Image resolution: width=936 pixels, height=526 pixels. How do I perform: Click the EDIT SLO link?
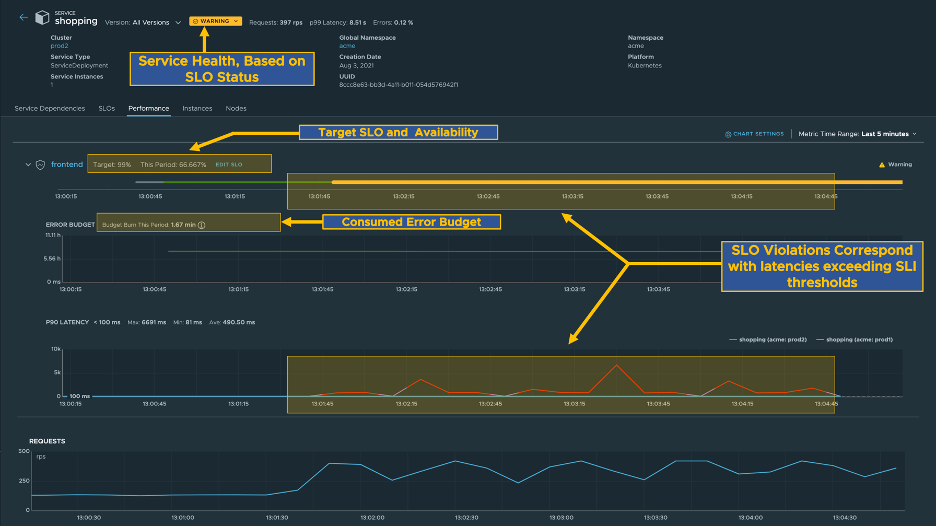click(229, 163)
